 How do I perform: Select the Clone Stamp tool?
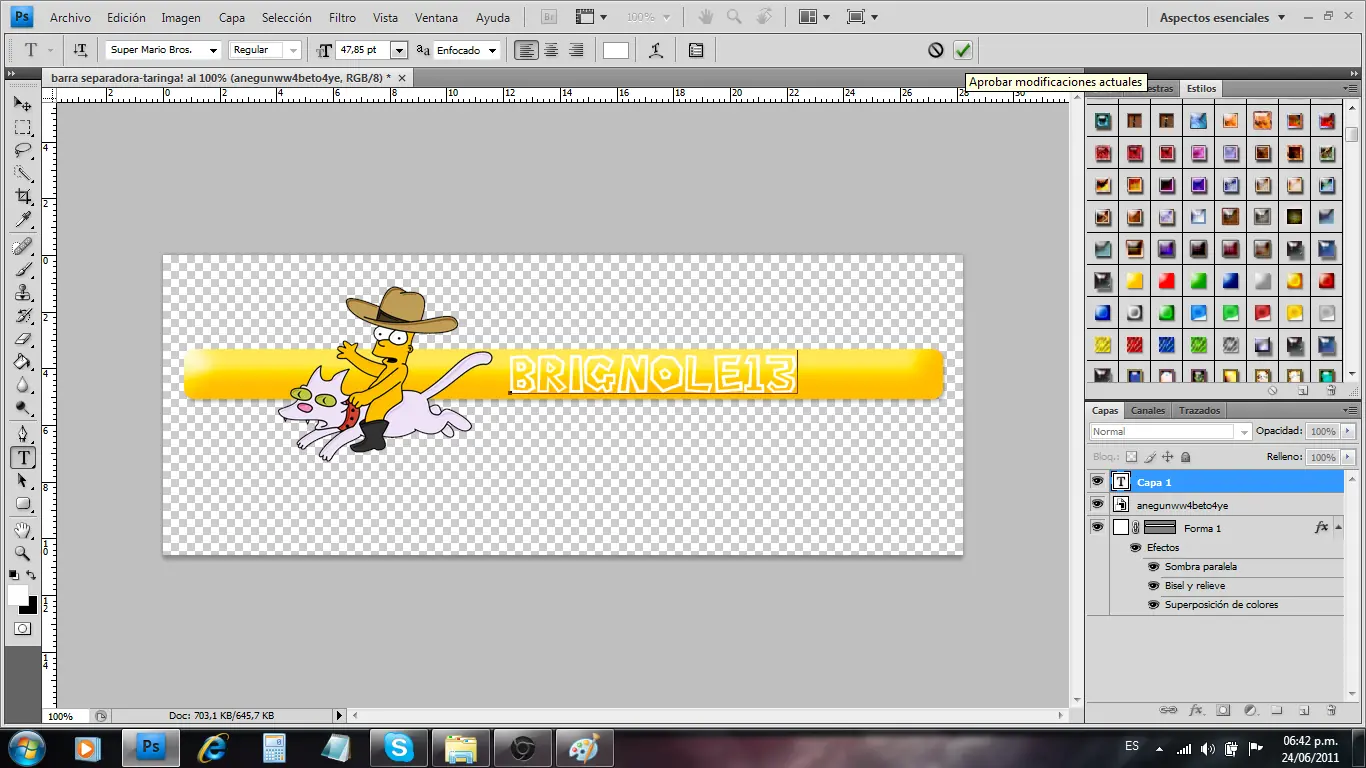point(22,293)
